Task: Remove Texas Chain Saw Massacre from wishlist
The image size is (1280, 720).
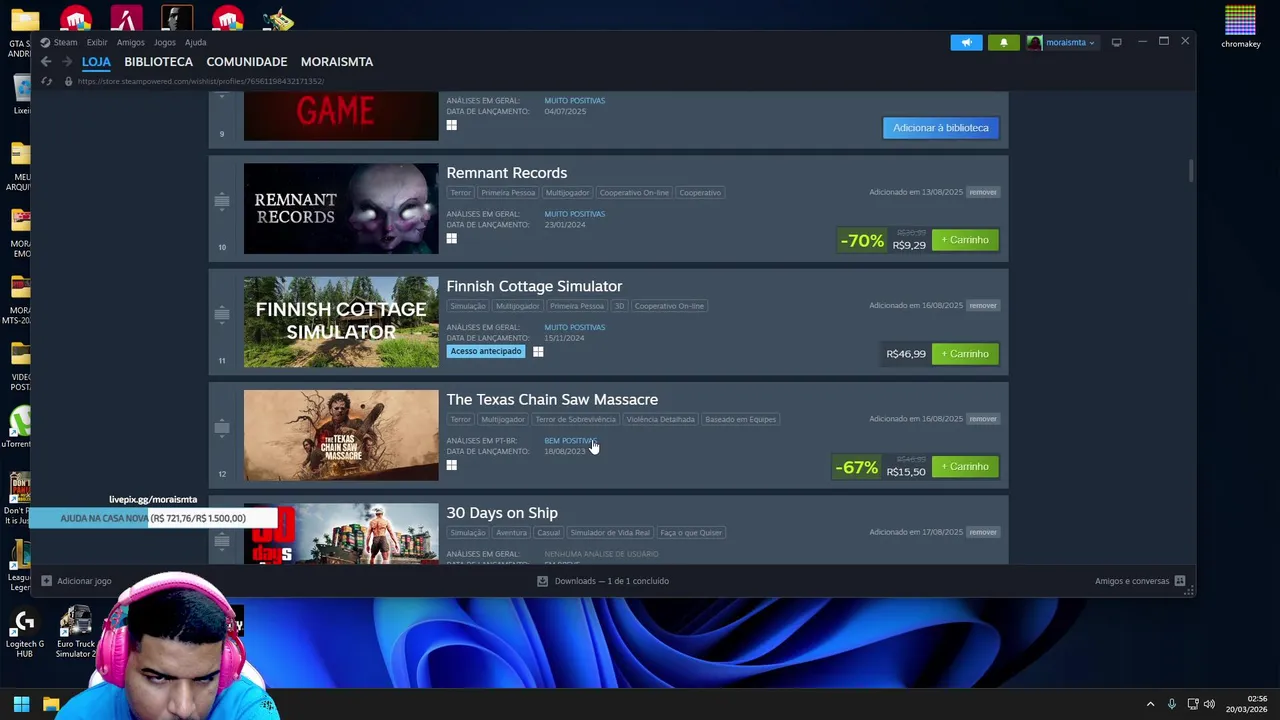Action: click(x=983, y=419)
